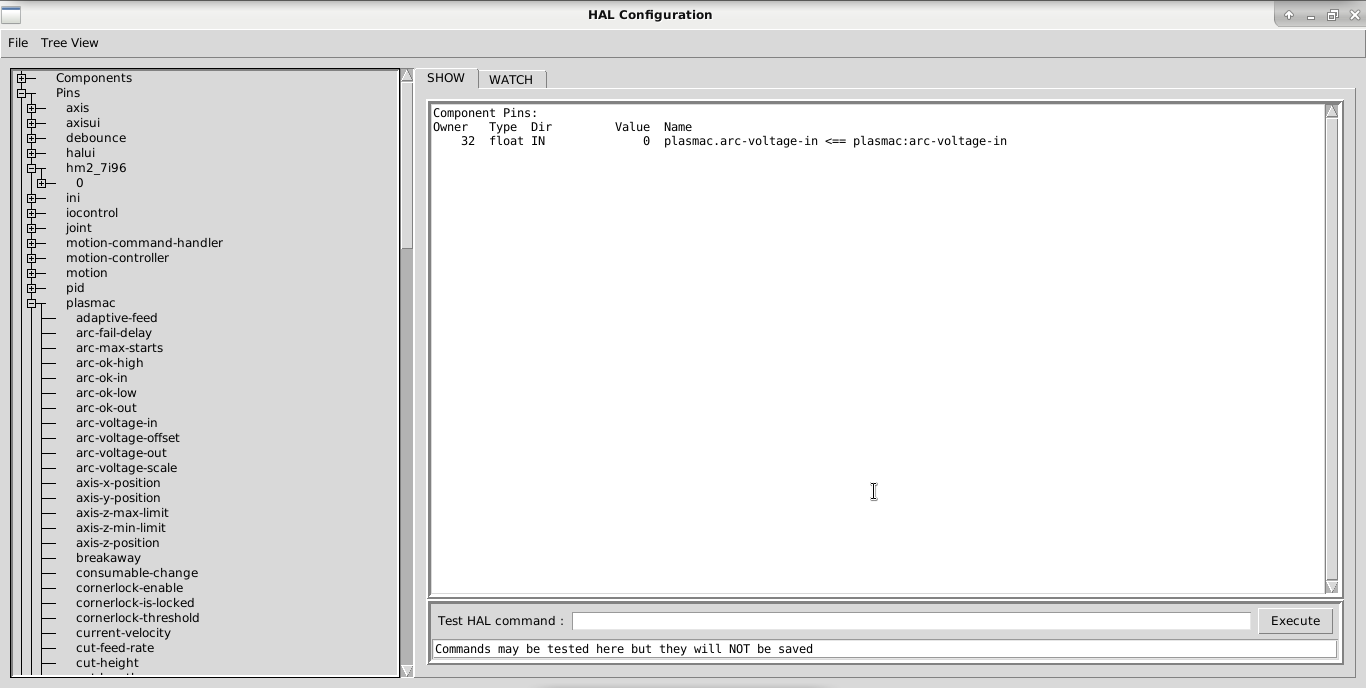Select the axis-z-min-limit pin
Image resolution: width=1366 pixels, height=688 pixels.
pyautogui.click(x=121, y=528)
